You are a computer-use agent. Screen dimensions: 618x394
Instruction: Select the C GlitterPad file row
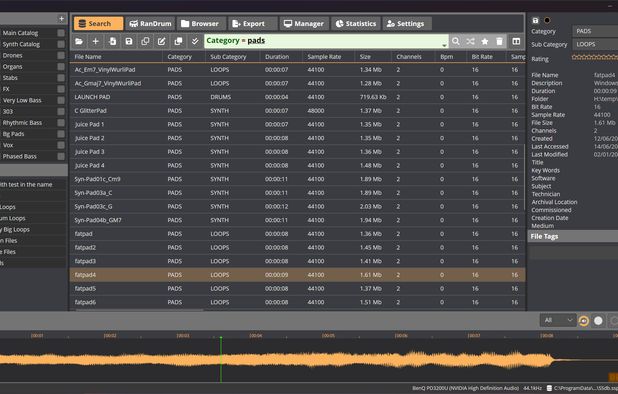point(298,111)
